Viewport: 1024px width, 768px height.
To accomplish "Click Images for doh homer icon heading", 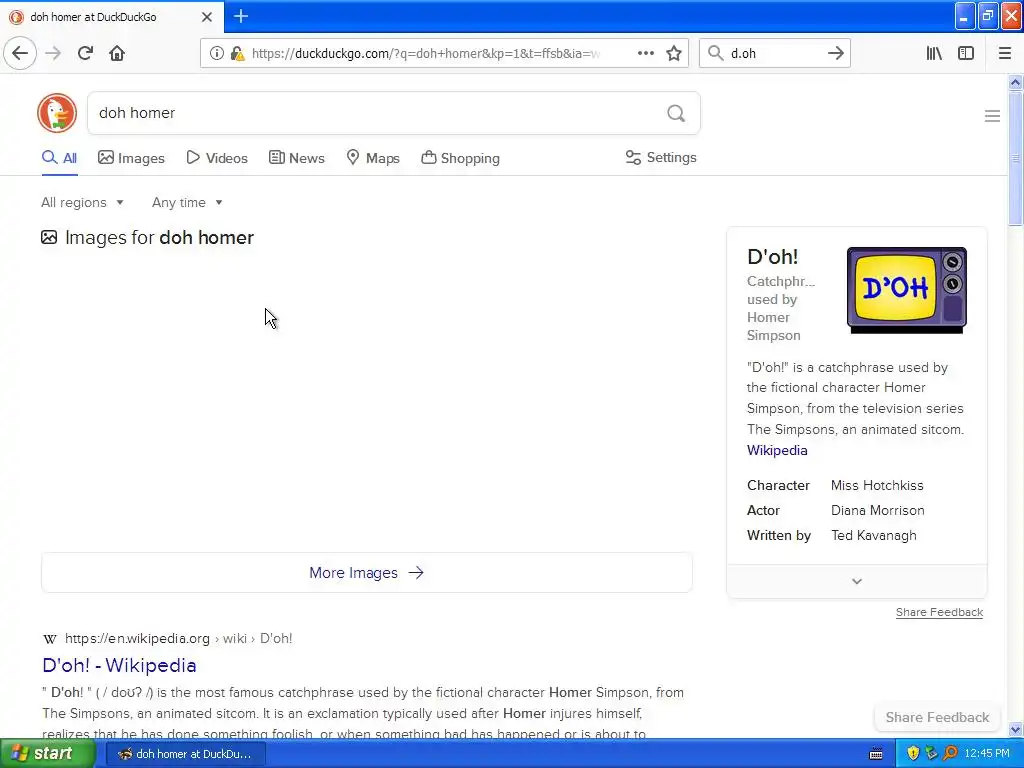I will [x=148, y=237].
